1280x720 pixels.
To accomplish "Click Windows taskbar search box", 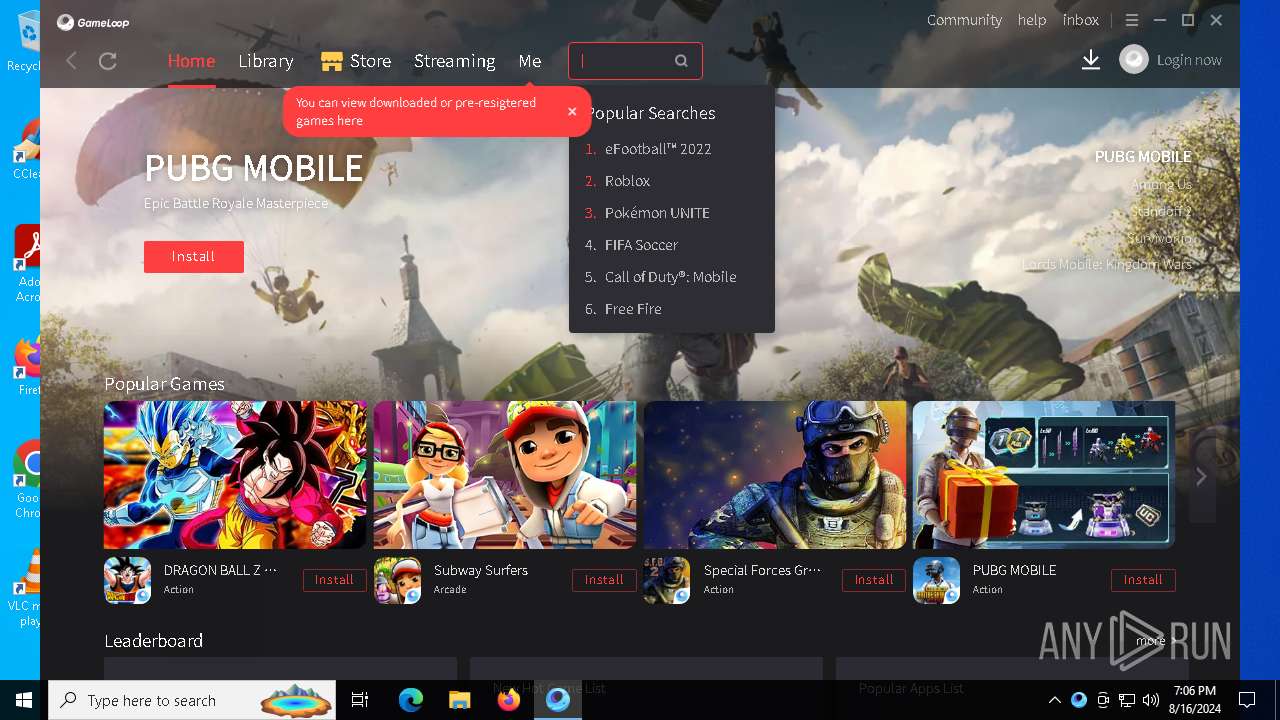I will 192,700.
